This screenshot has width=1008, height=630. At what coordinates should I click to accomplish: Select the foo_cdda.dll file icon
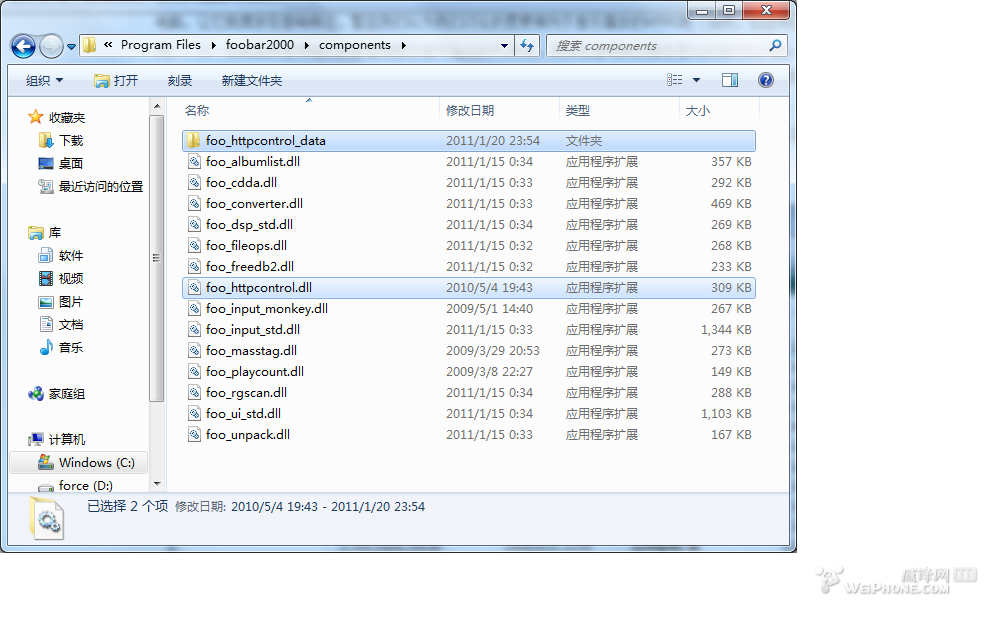[194, 183]
